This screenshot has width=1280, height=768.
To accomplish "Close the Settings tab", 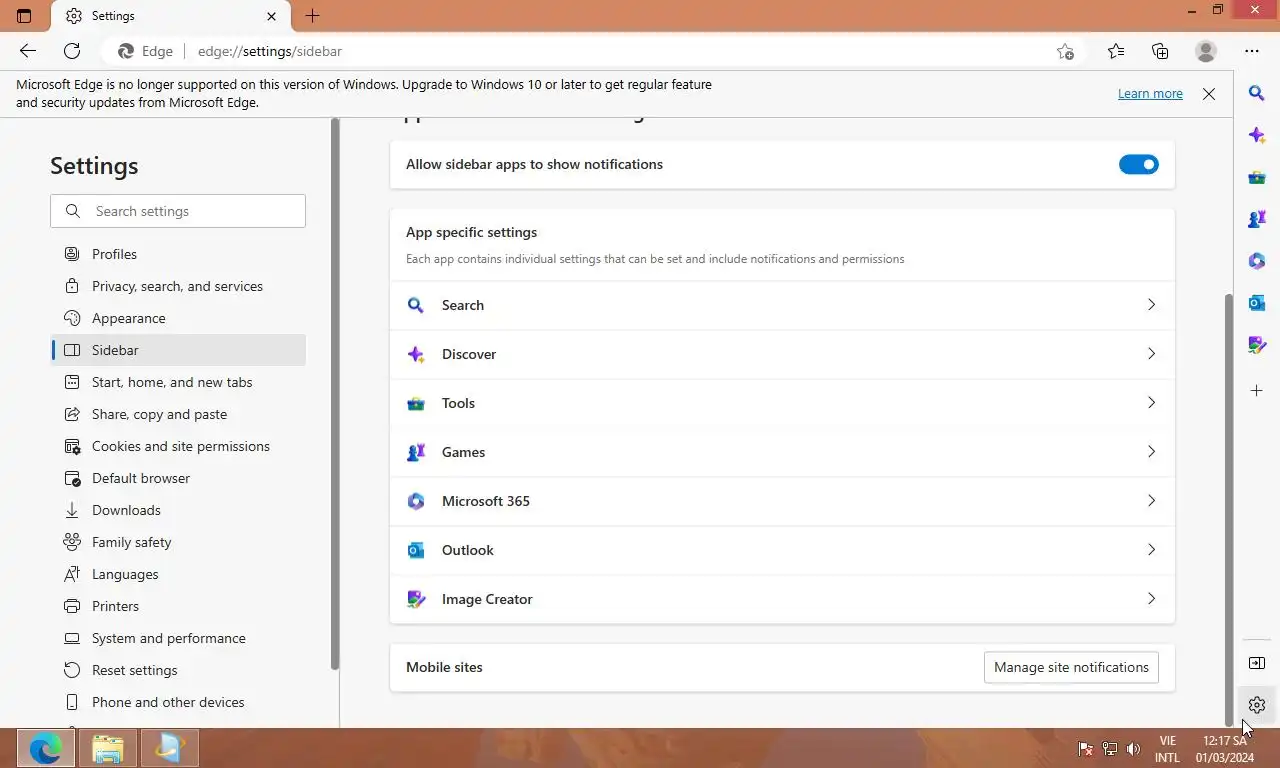I will click(x=272, y=16).
